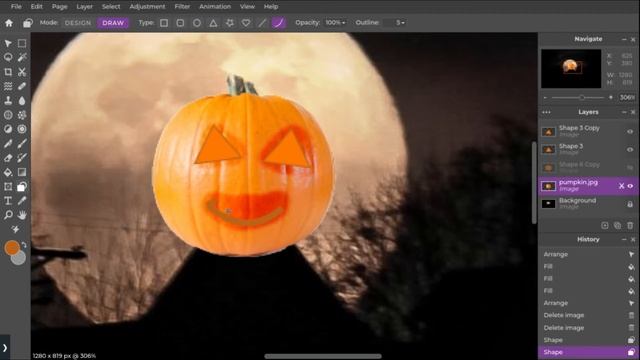The image size is (640, 360).
Task: Duplicate the selected layer
Action: (x=618, y=225)
